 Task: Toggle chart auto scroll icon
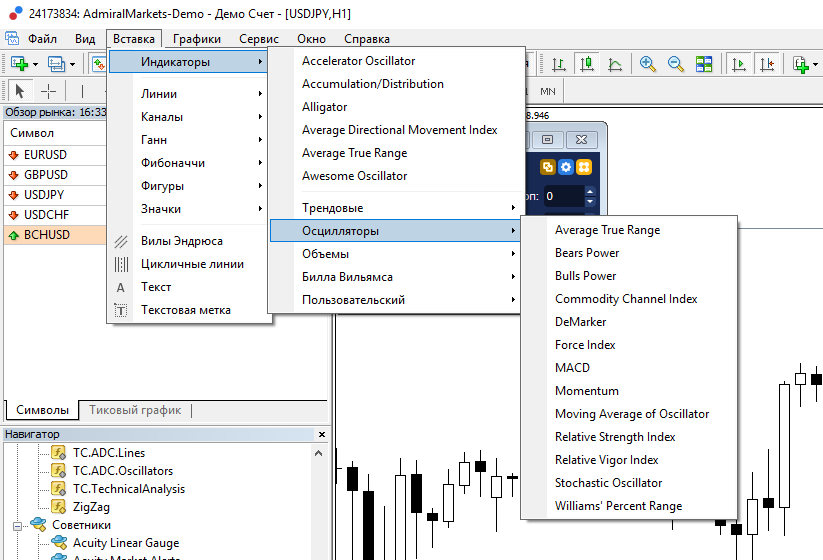pos(739,64)
